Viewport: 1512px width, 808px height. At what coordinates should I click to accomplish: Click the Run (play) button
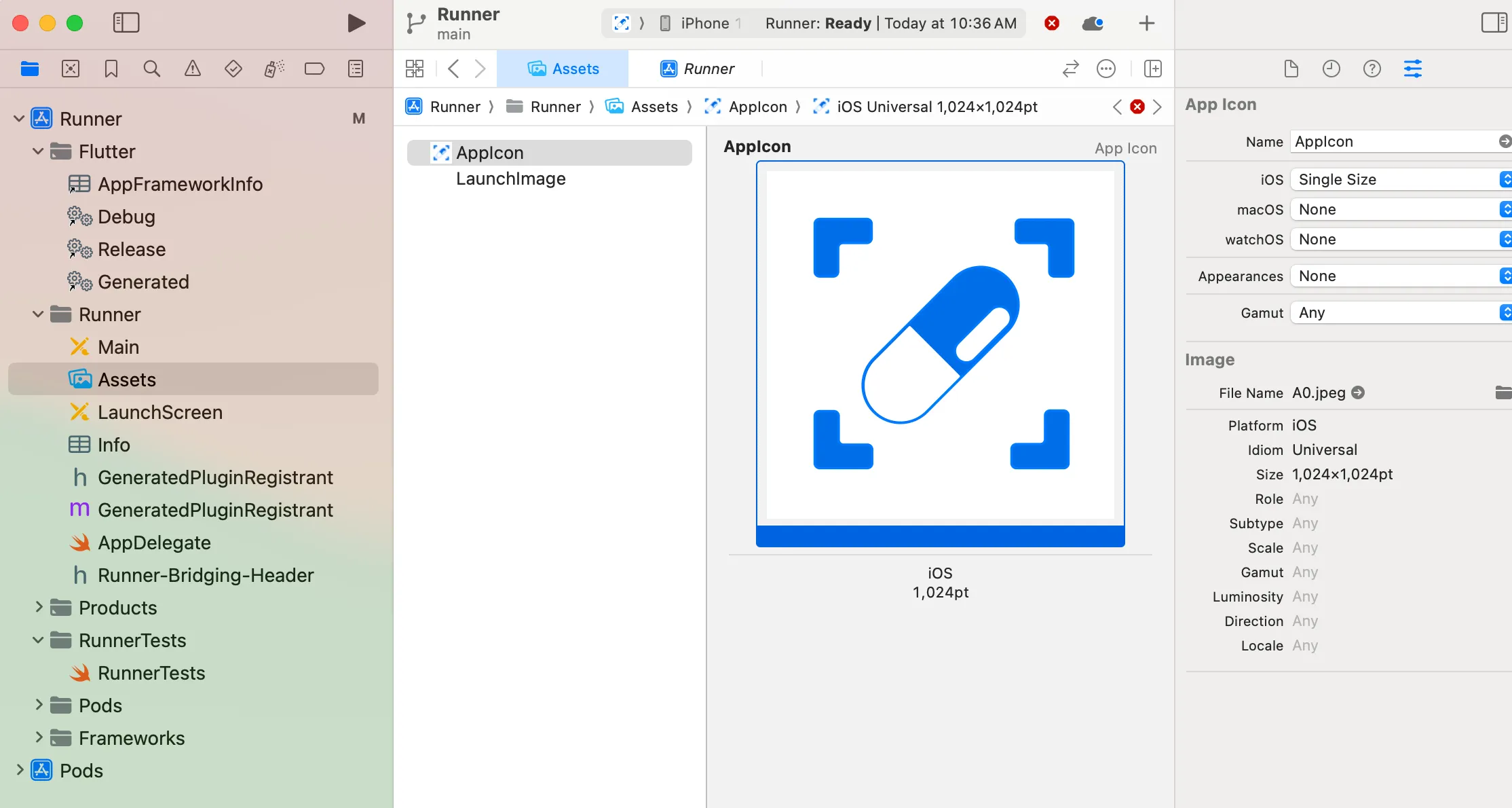[356, 23]
